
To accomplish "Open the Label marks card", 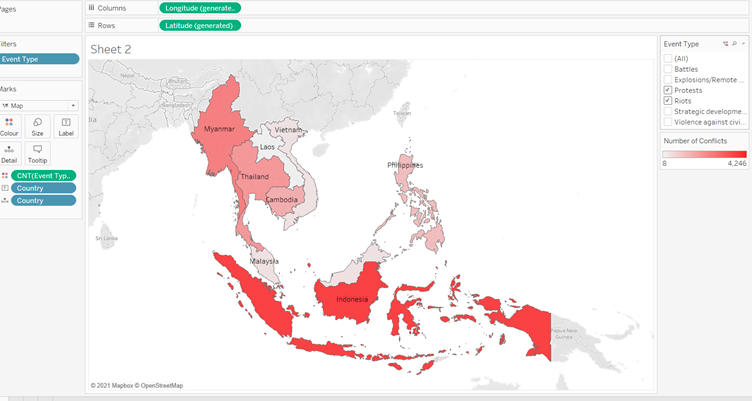I will pos(66,127).
